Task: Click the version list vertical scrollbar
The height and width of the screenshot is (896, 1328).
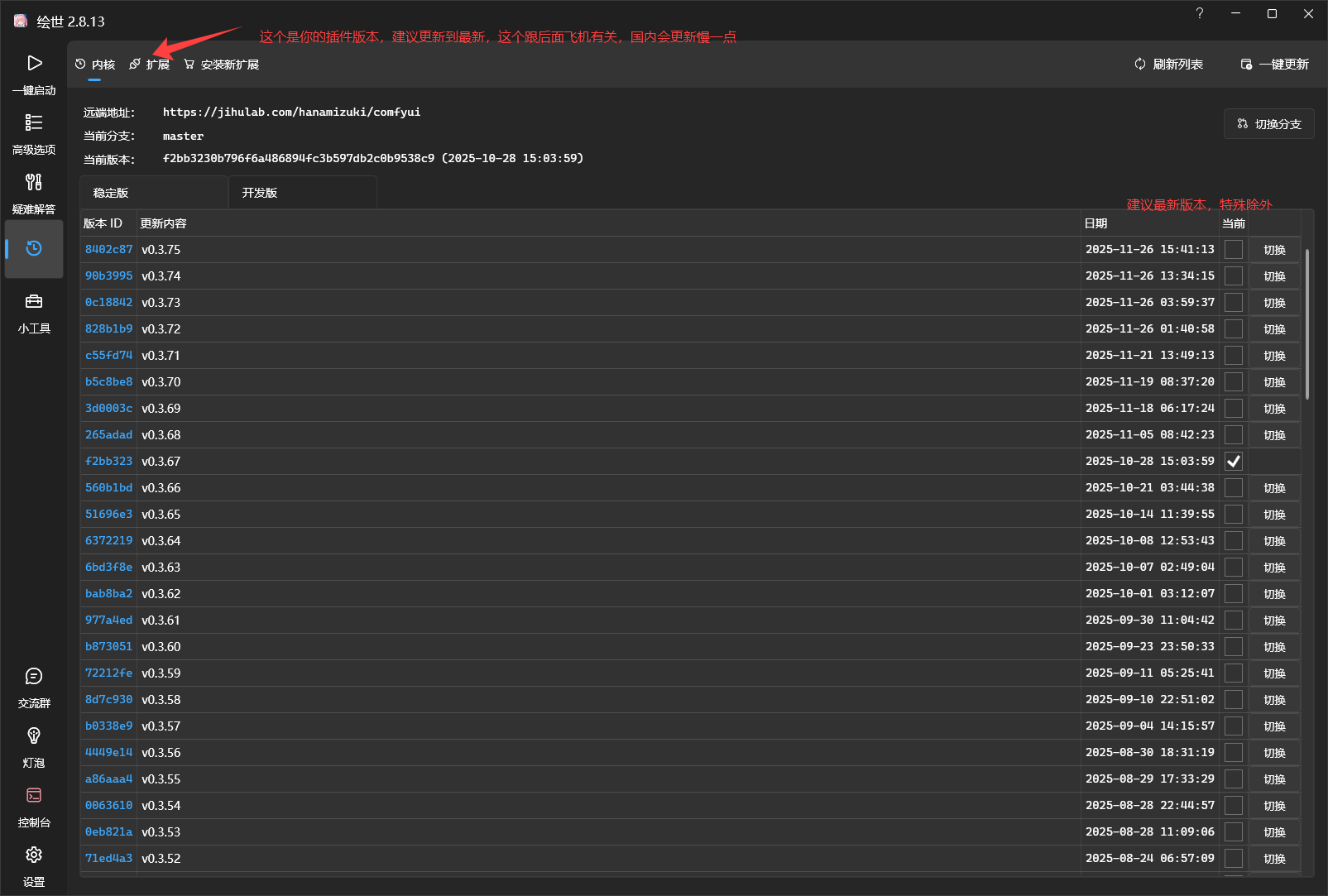Action: [x=1307, y=323]
